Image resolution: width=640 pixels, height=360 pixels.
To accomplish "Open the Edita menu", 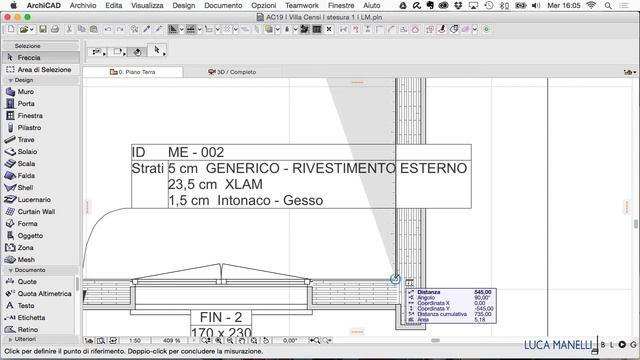I will [113, 5].
